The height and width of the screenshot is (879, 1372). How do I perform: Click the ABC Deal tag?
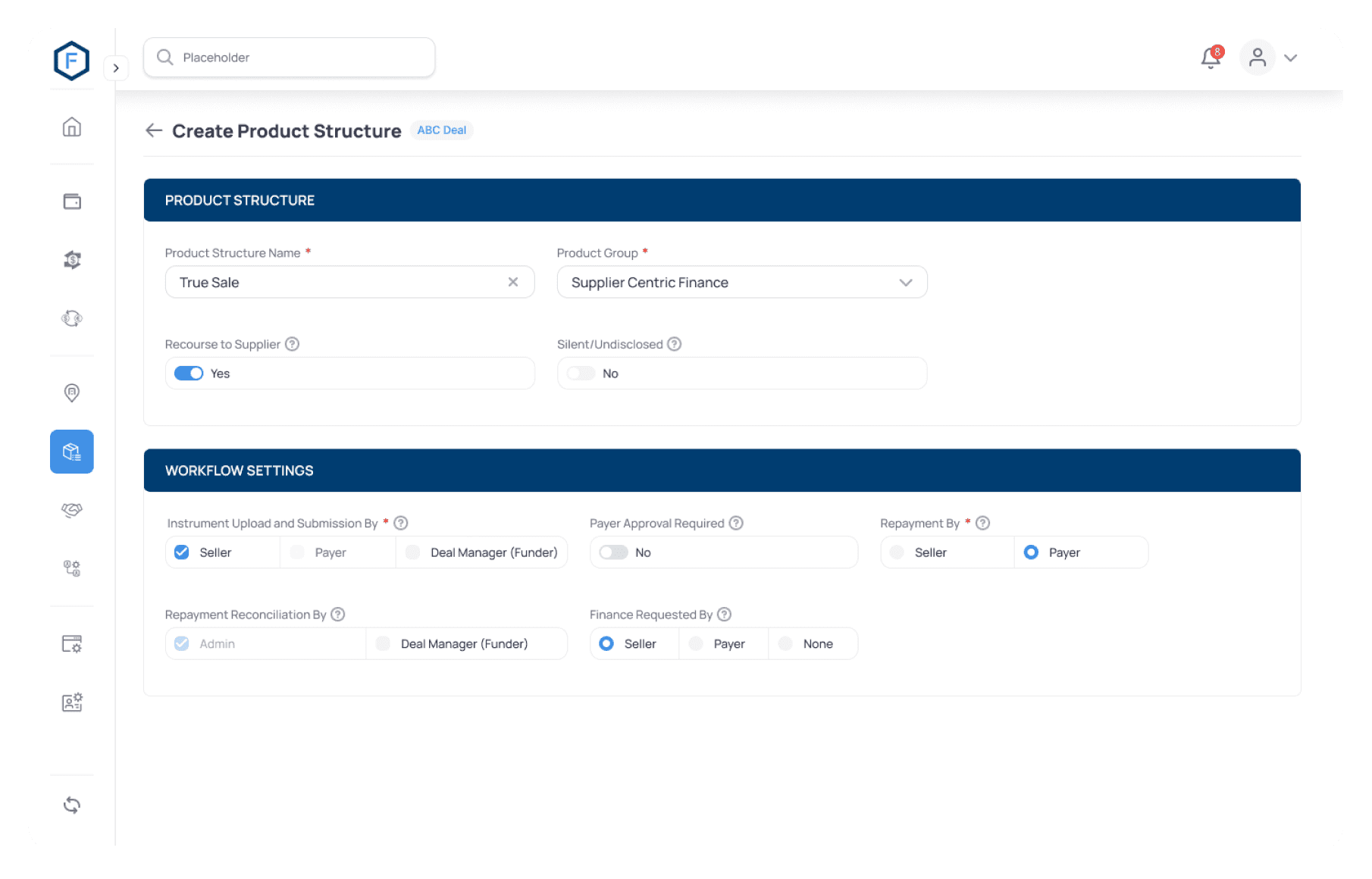click(442, 130)
